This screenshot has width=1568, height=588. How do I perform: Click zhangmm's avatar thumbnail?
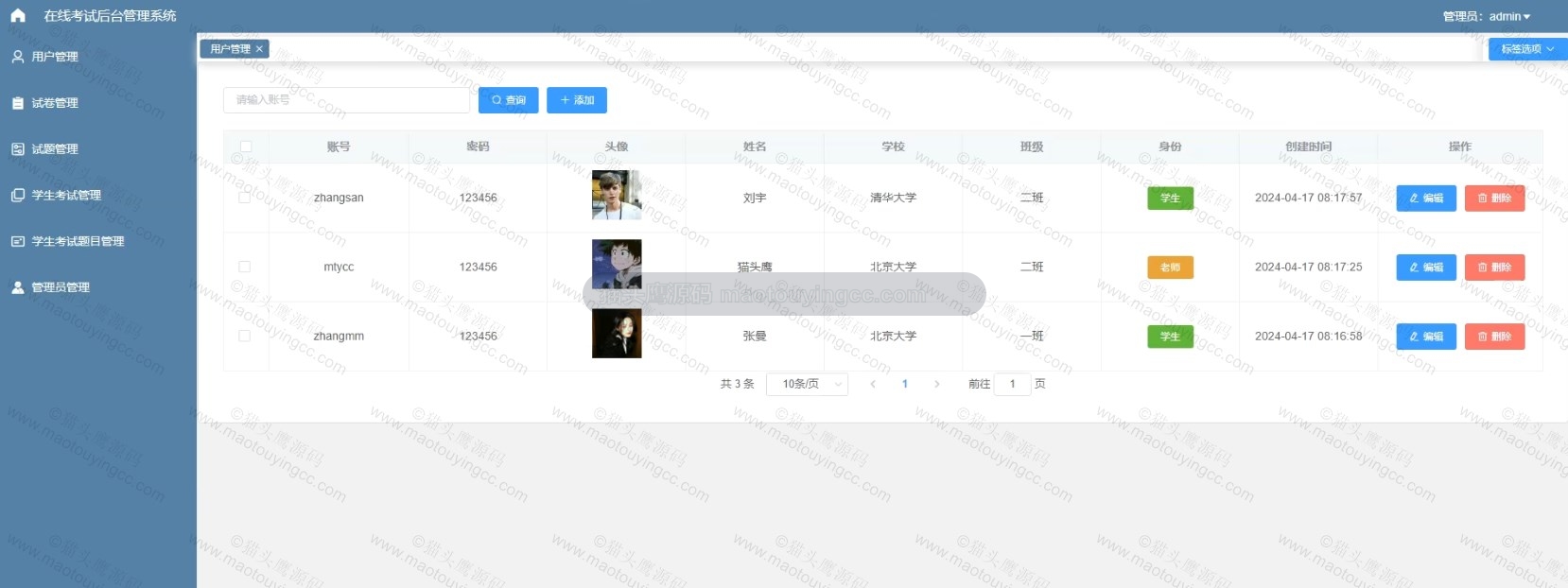point(617,333)
